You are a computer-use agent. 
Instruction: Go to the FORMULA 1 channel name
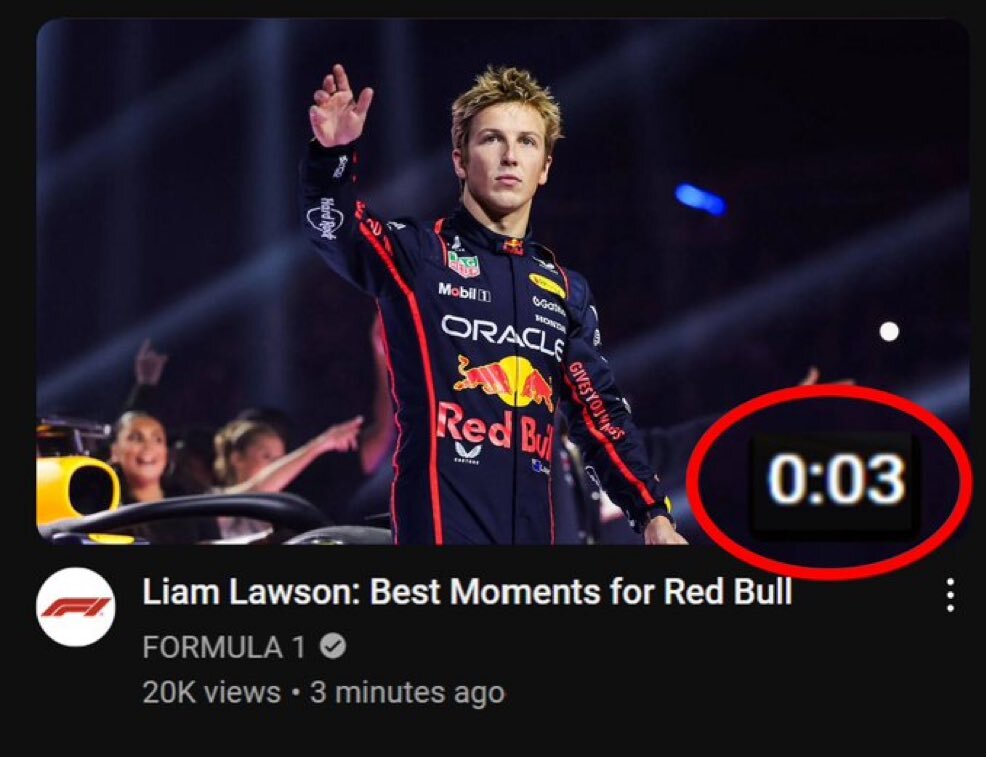(x=224, y=647)
